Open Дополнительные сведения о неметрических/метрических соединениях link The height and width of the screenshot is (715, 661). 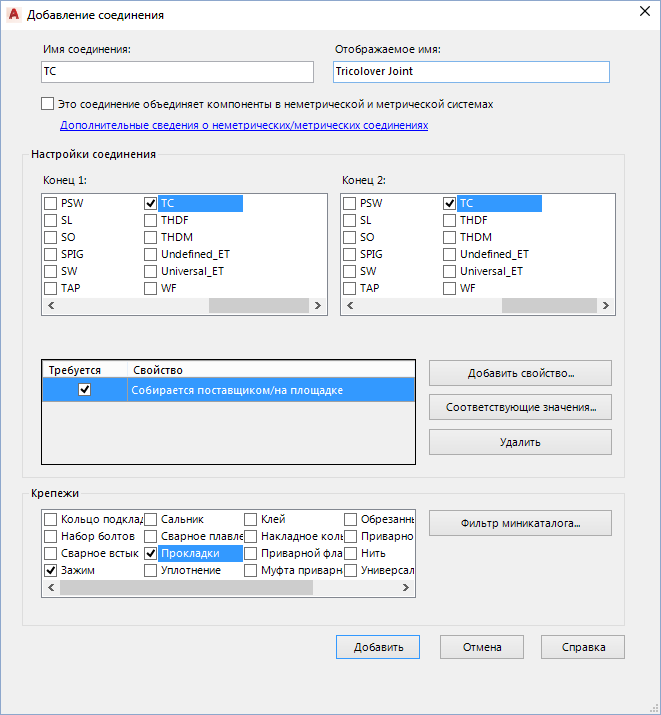(x=244, y=126)
